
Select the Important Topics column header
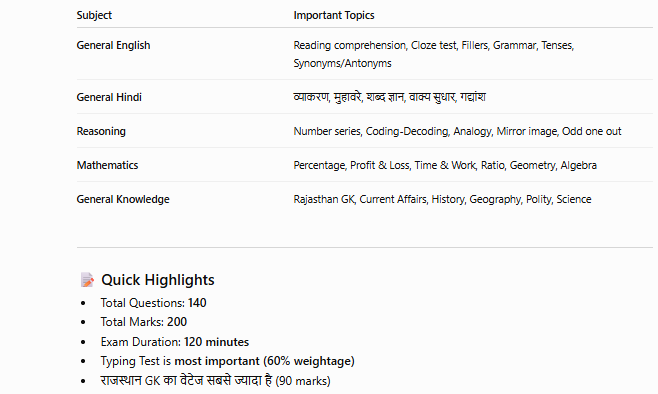334,15
